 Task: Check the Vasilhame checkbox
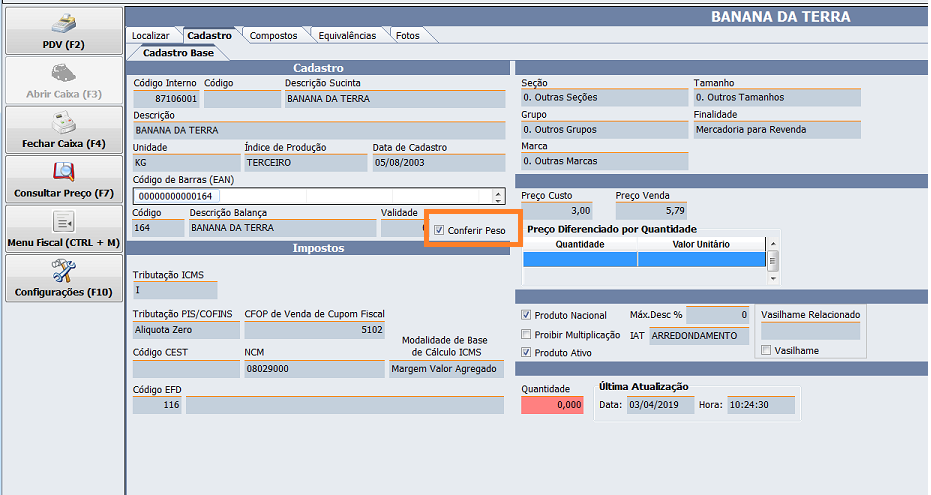[x=766, y=351]
